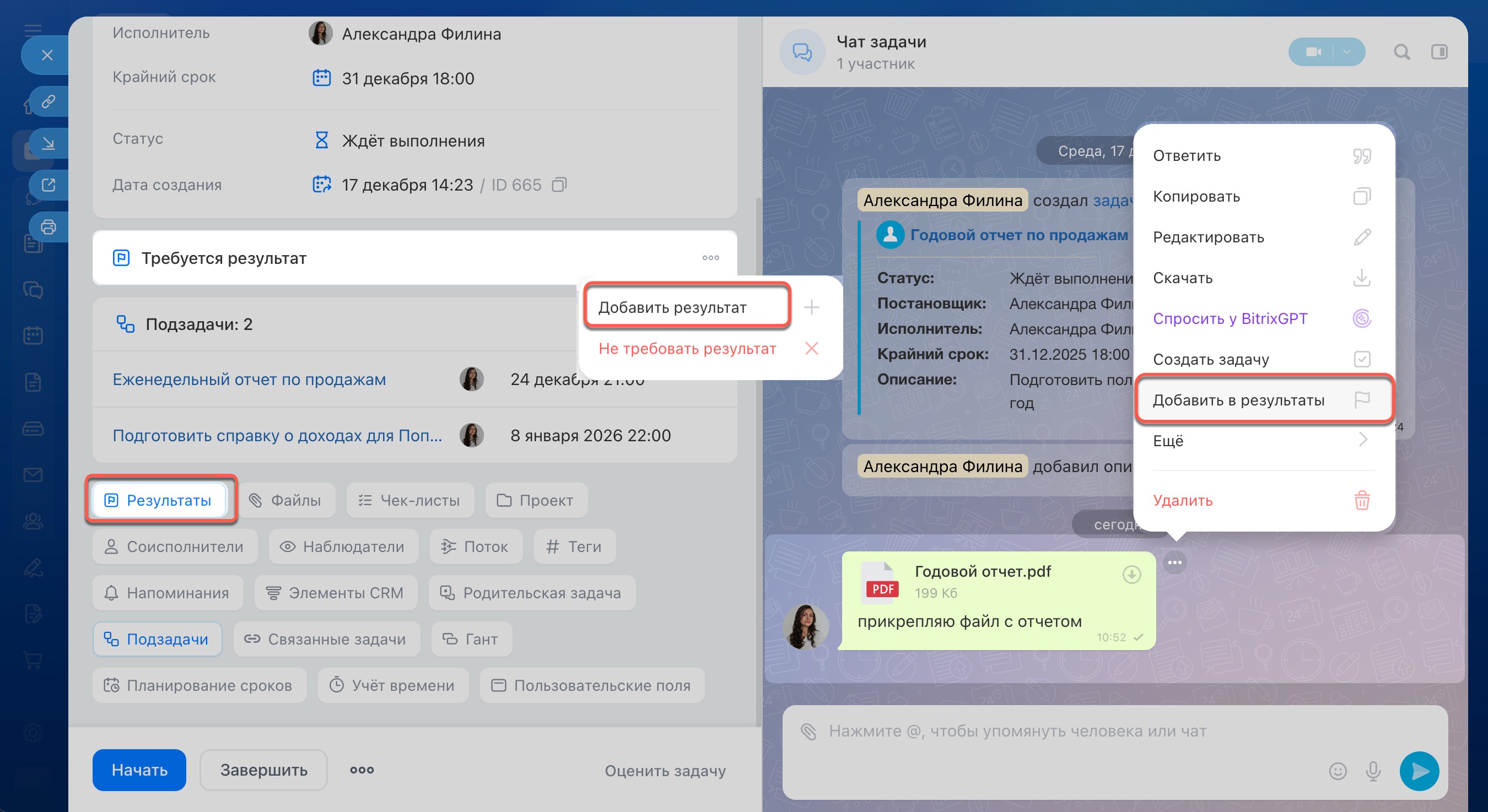This screenshot has width=1488, height=812.
Task: Click the microphone voice message icon
Action: (x=1373, y=771)
